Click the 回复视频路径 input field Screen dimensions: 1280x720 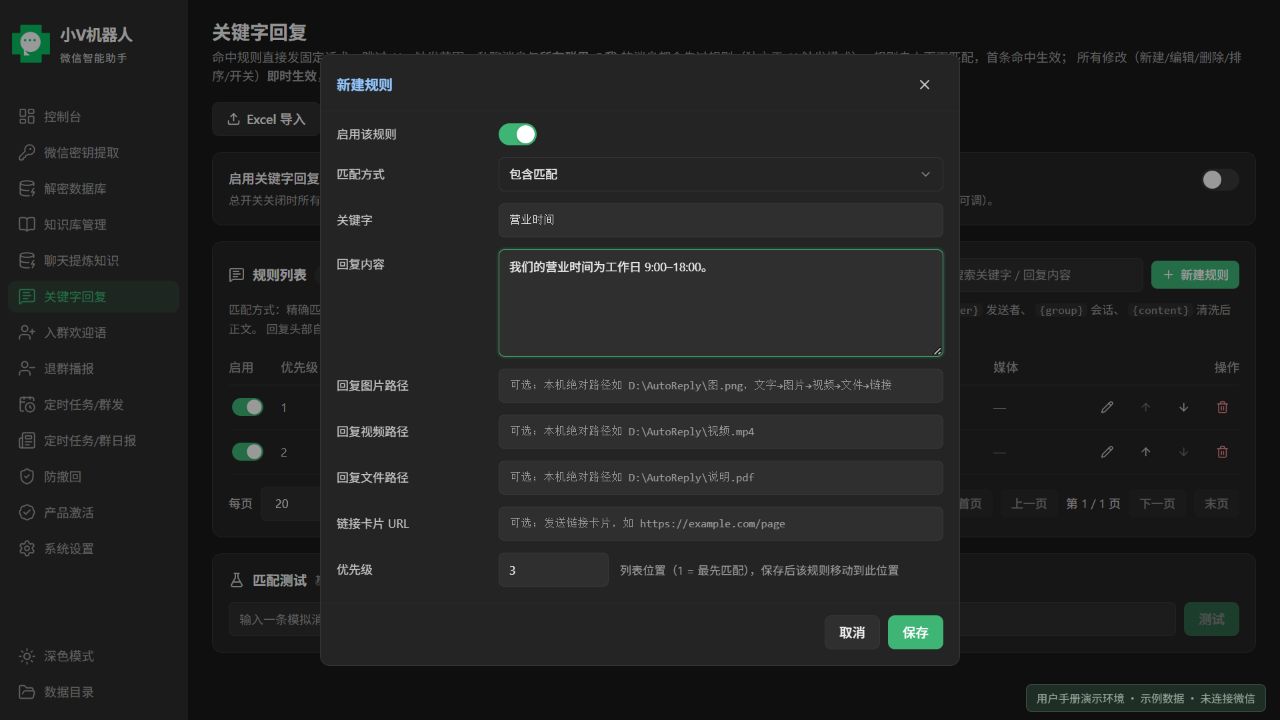point(720,432)
